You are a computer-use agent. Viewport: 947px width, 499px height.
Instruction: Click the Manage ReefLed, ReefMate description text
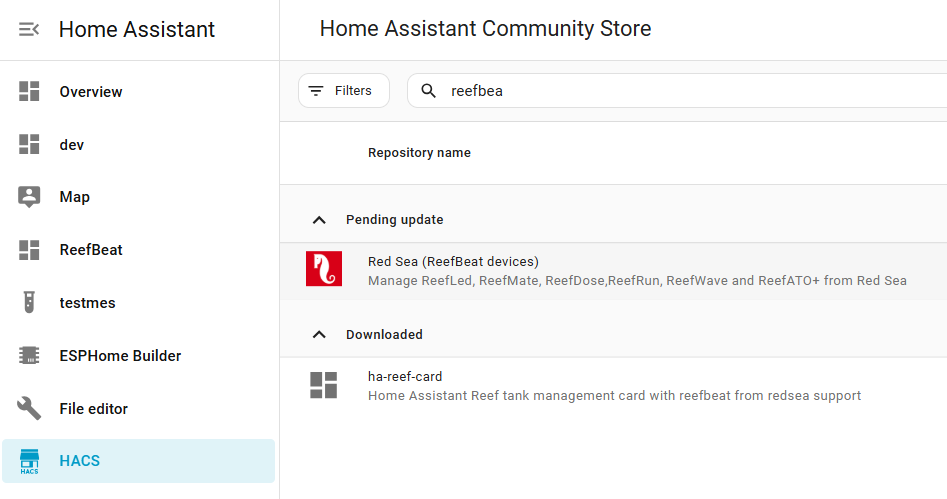click(637, 281)
